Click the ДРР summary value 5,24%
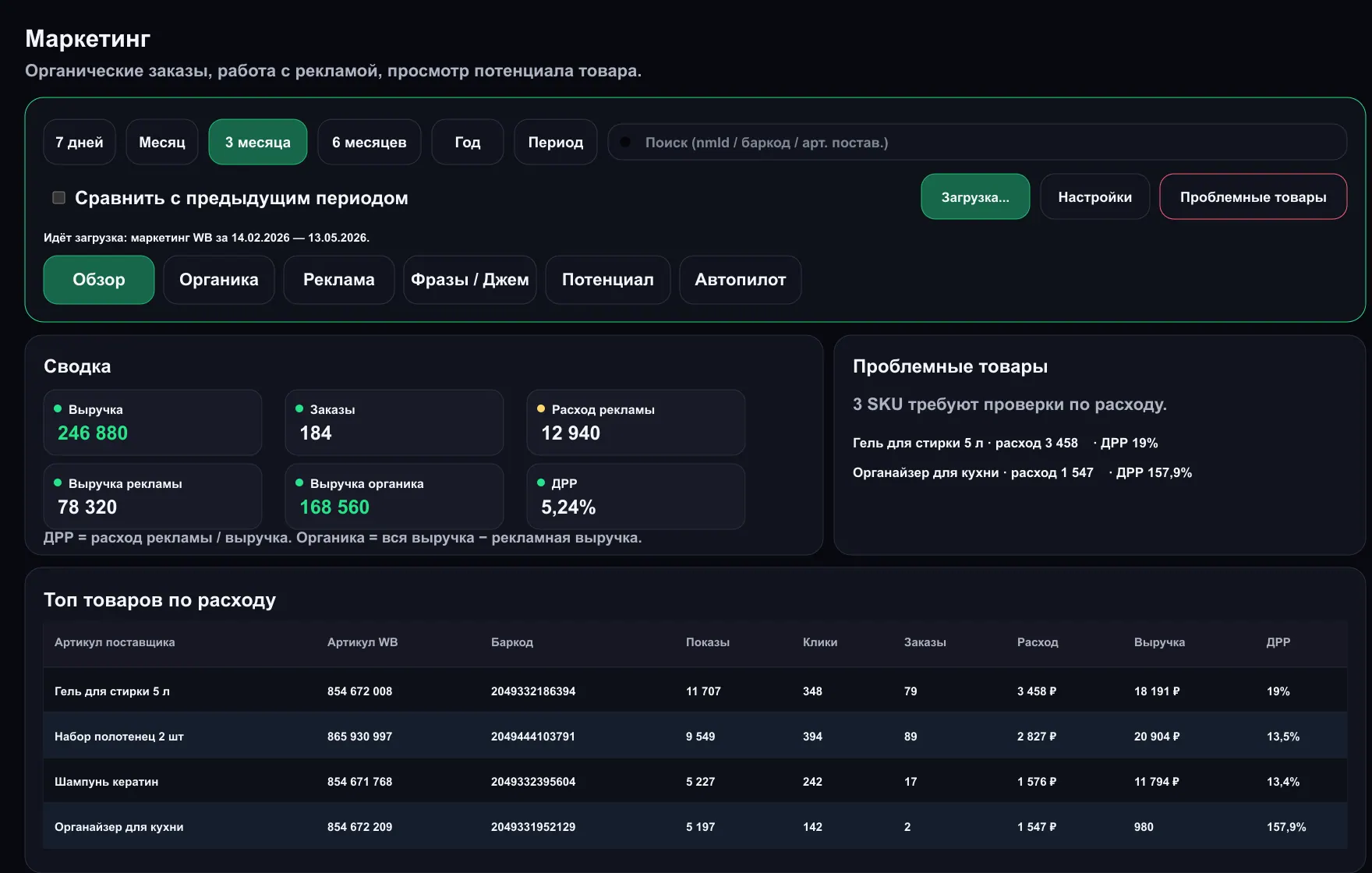Image resolution: width=1372 pixels, height=873 pixels. click(x=568, y=507)
